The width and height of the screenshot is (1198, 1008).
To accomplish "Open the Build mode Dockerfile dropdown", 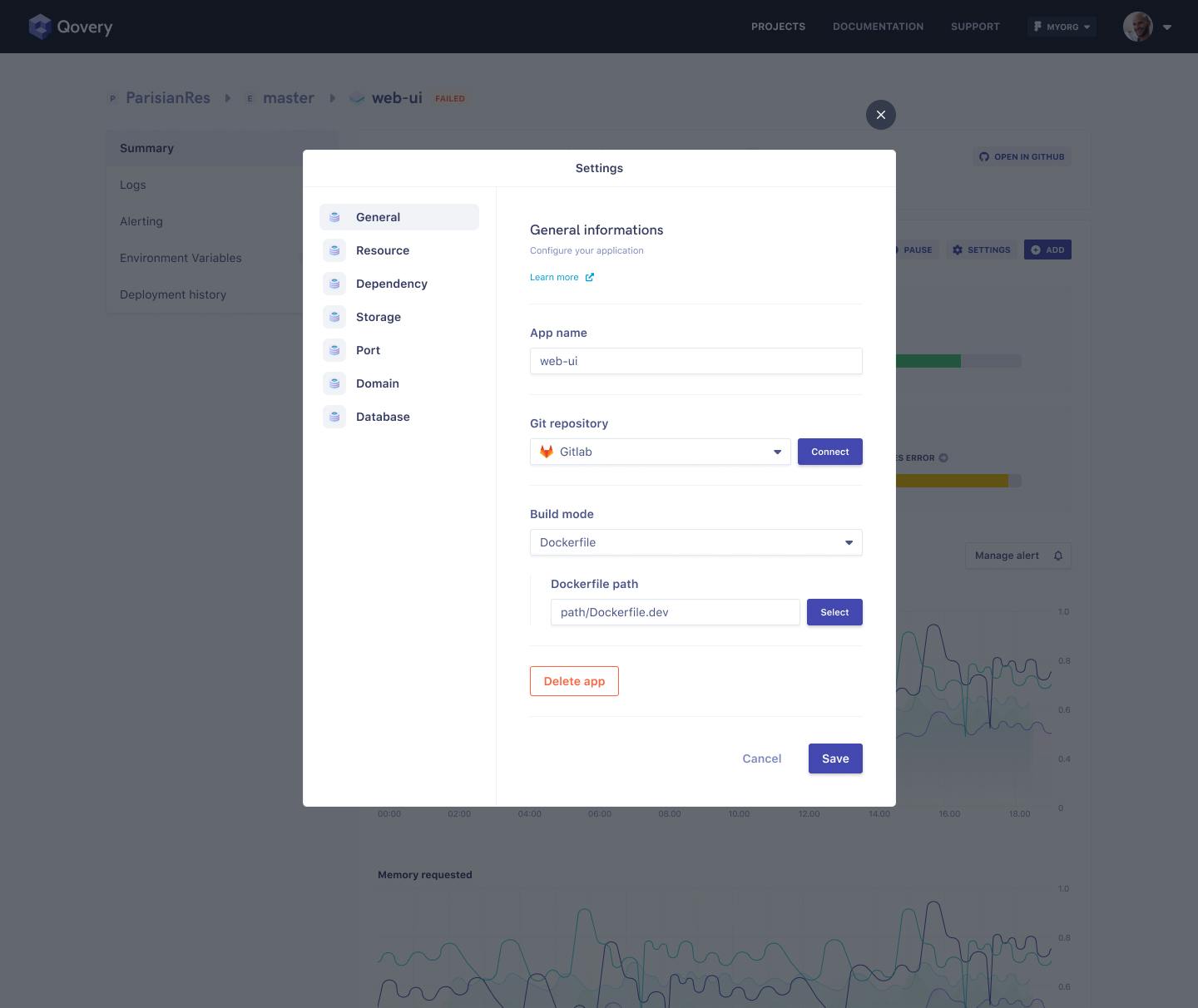I will (x=696, y=542).
